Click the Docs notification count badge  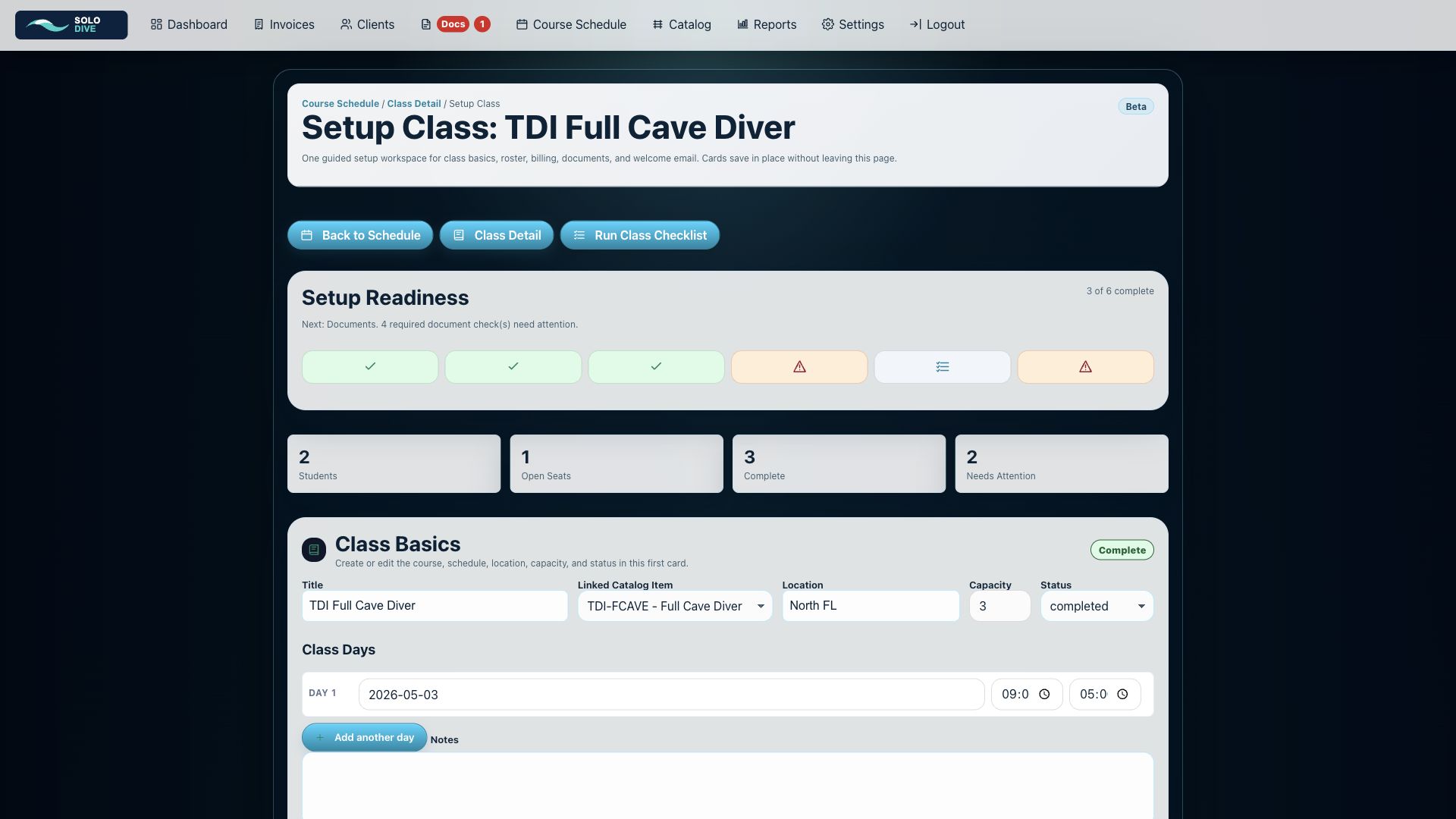[482, 24]
